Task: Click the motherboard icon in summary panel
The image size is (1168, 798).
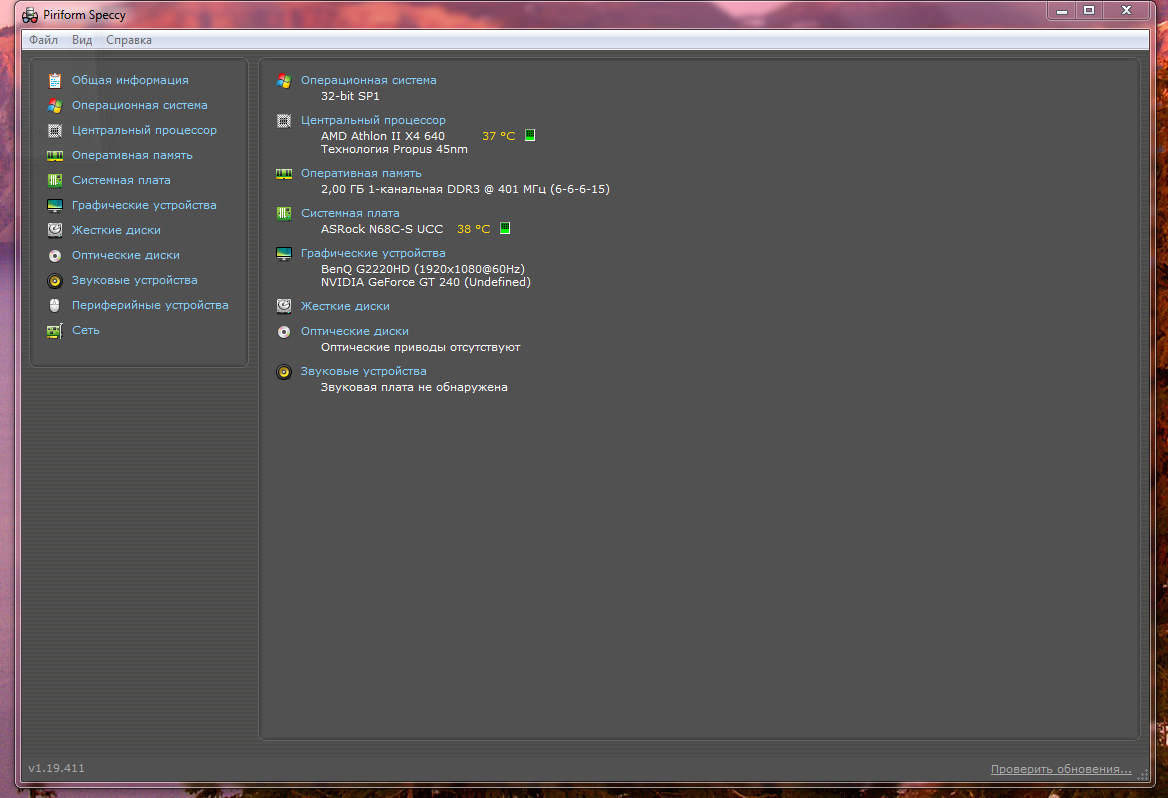Action: (284, 214)
